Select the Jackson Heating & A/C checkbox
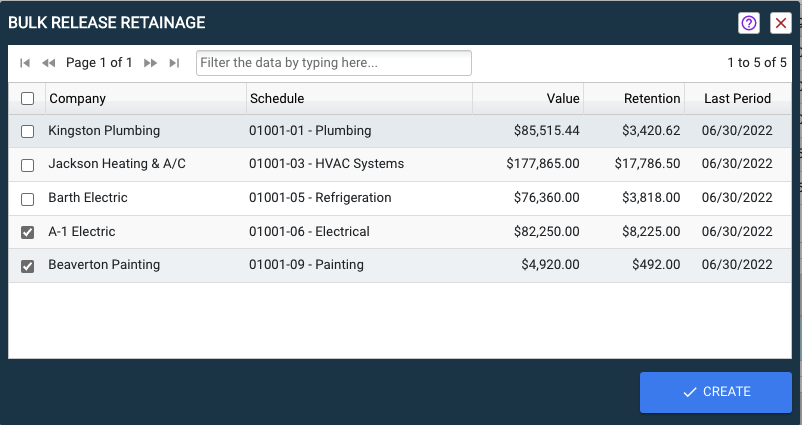The height and width of the screenshot is (425, 802). pos(28,165)
